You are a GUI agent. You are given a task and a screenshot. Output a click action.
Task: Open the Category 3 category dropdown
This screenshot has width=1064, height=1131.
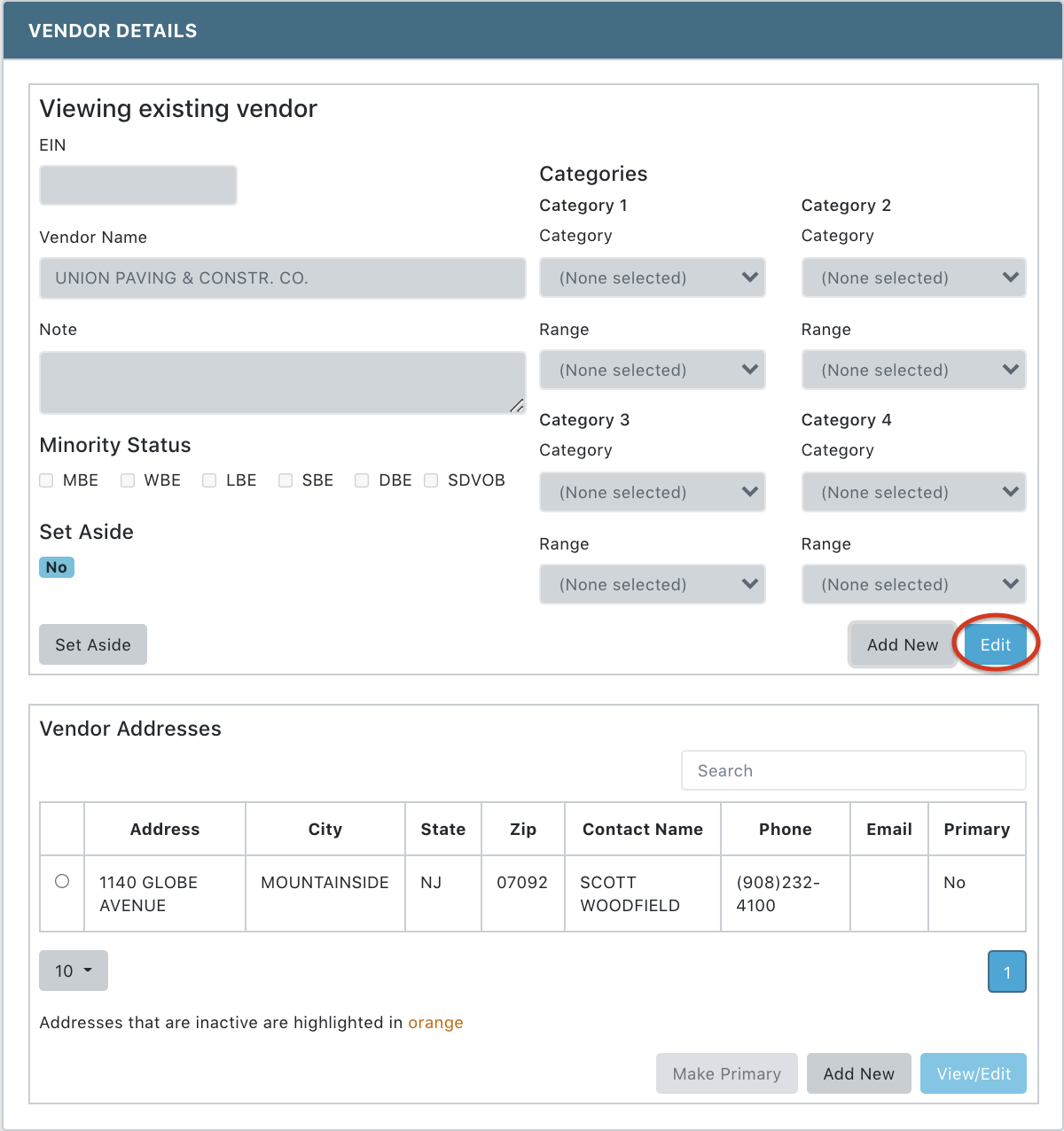pos(652,492)
